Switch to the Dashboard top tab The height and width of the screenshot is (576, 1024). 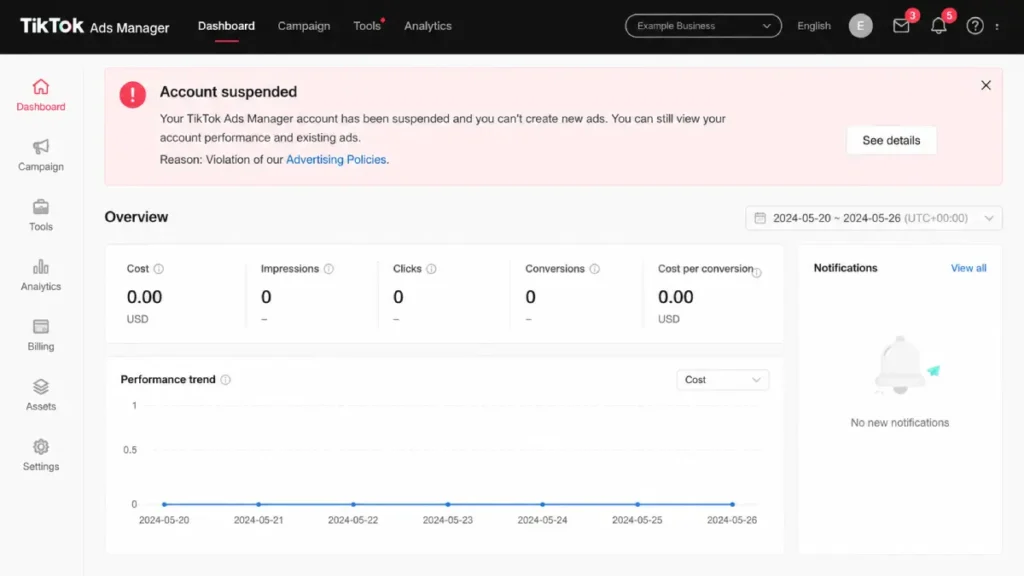click(226, 26)
